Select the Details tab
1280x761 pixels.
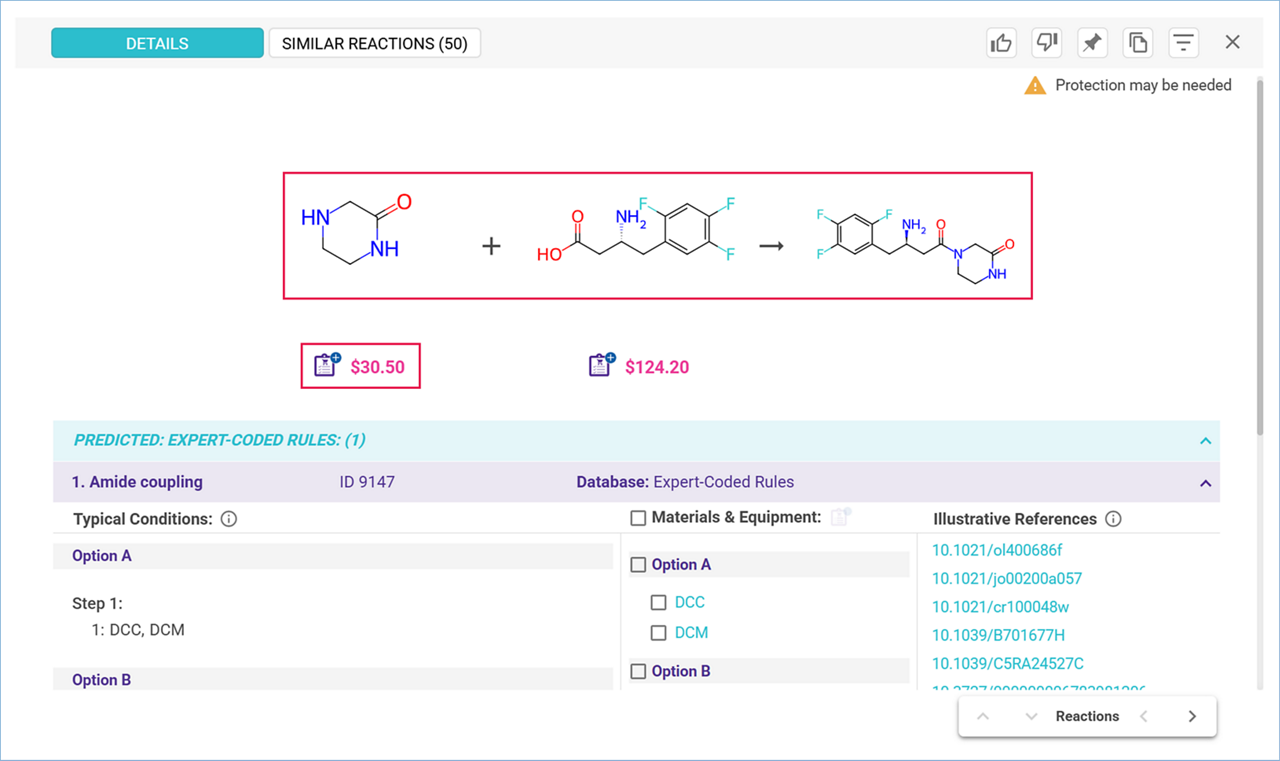[157, 43]
